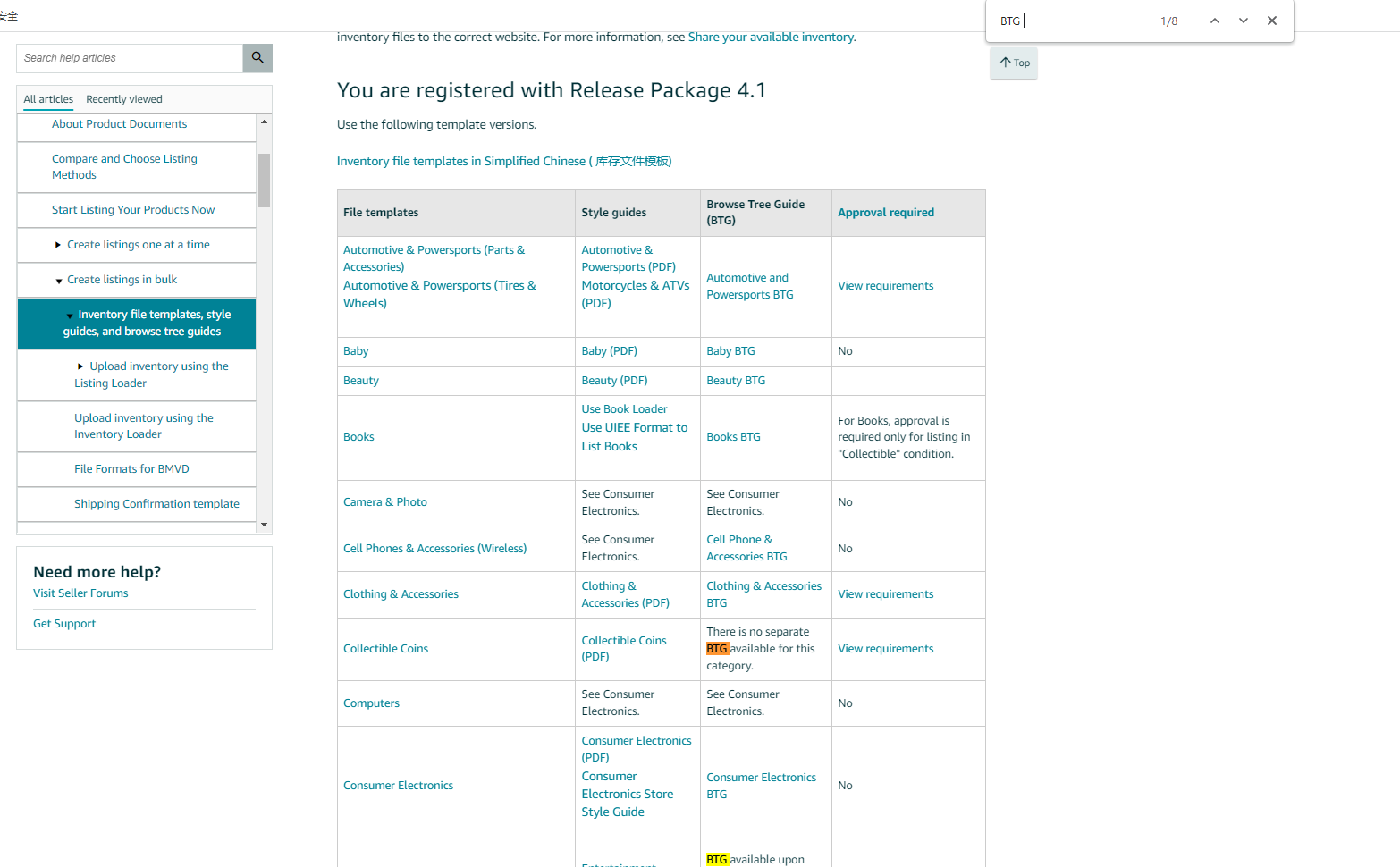Open Start Listing Your Products Now
Image resolution: width=1400 pixels, height=867 pixels.
pos(133,210)
